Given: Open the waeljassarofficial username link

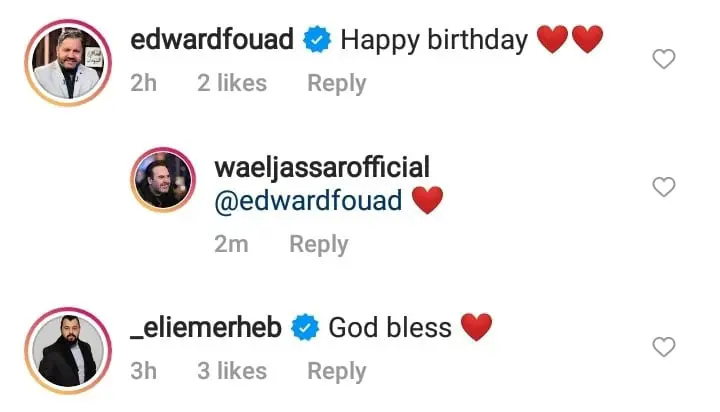Looking at the screenshot, I should (x=322, y=168).
